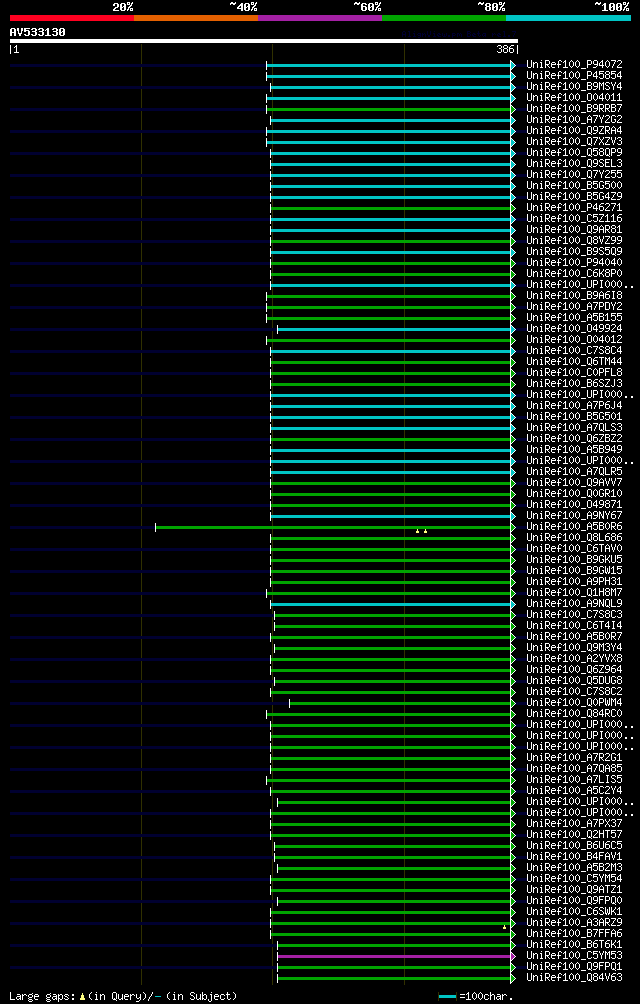Open hit UniRef100_P94072
The image size is (640, 1004).
[574, 65]
